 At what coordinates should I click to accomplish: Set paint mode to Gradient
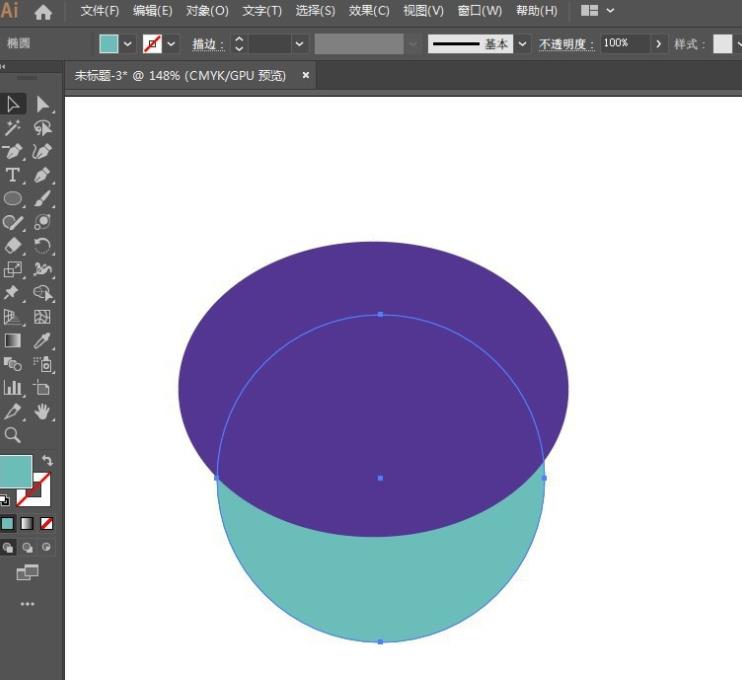(x=27, y=523)
